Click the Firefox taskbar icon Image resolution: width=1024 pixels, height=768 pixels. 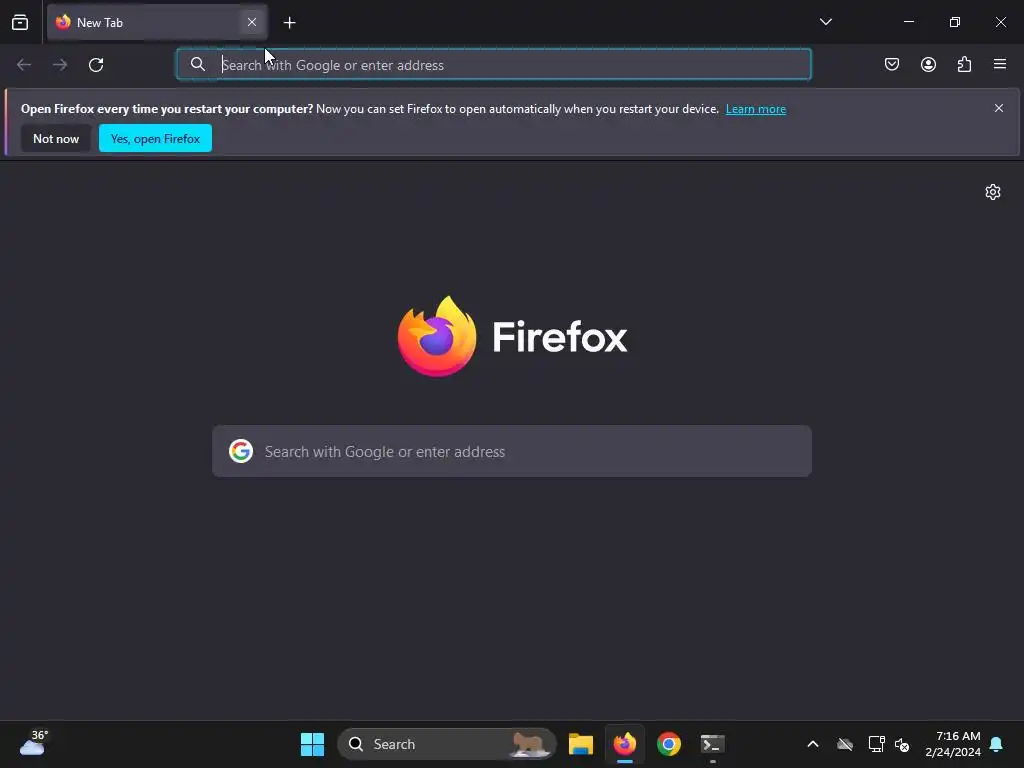(x=625, y=744)
